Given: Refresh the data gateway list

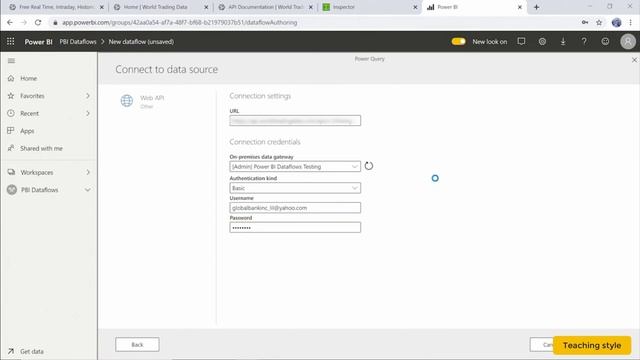Looking at the screenshot, I should tap(369, 166).
